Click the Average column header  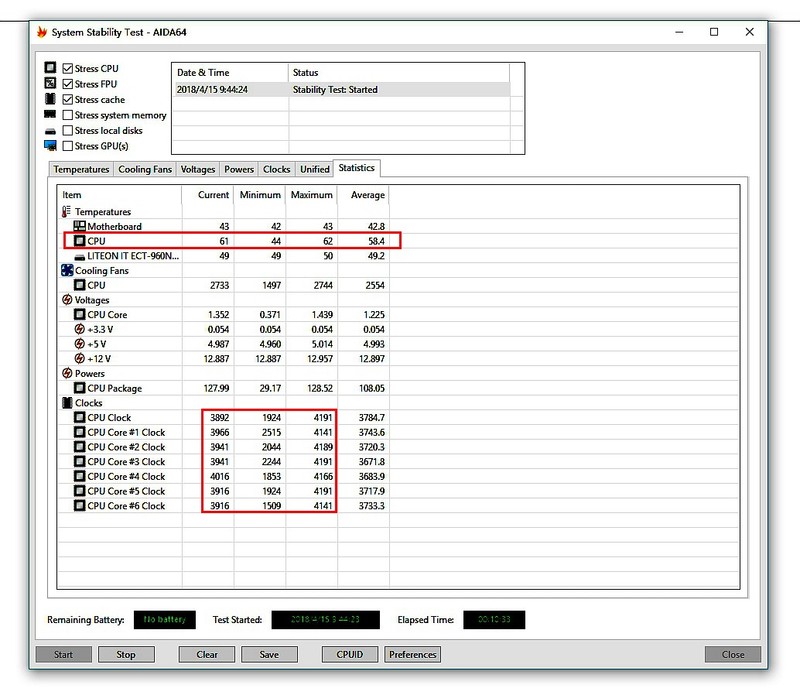367,195
